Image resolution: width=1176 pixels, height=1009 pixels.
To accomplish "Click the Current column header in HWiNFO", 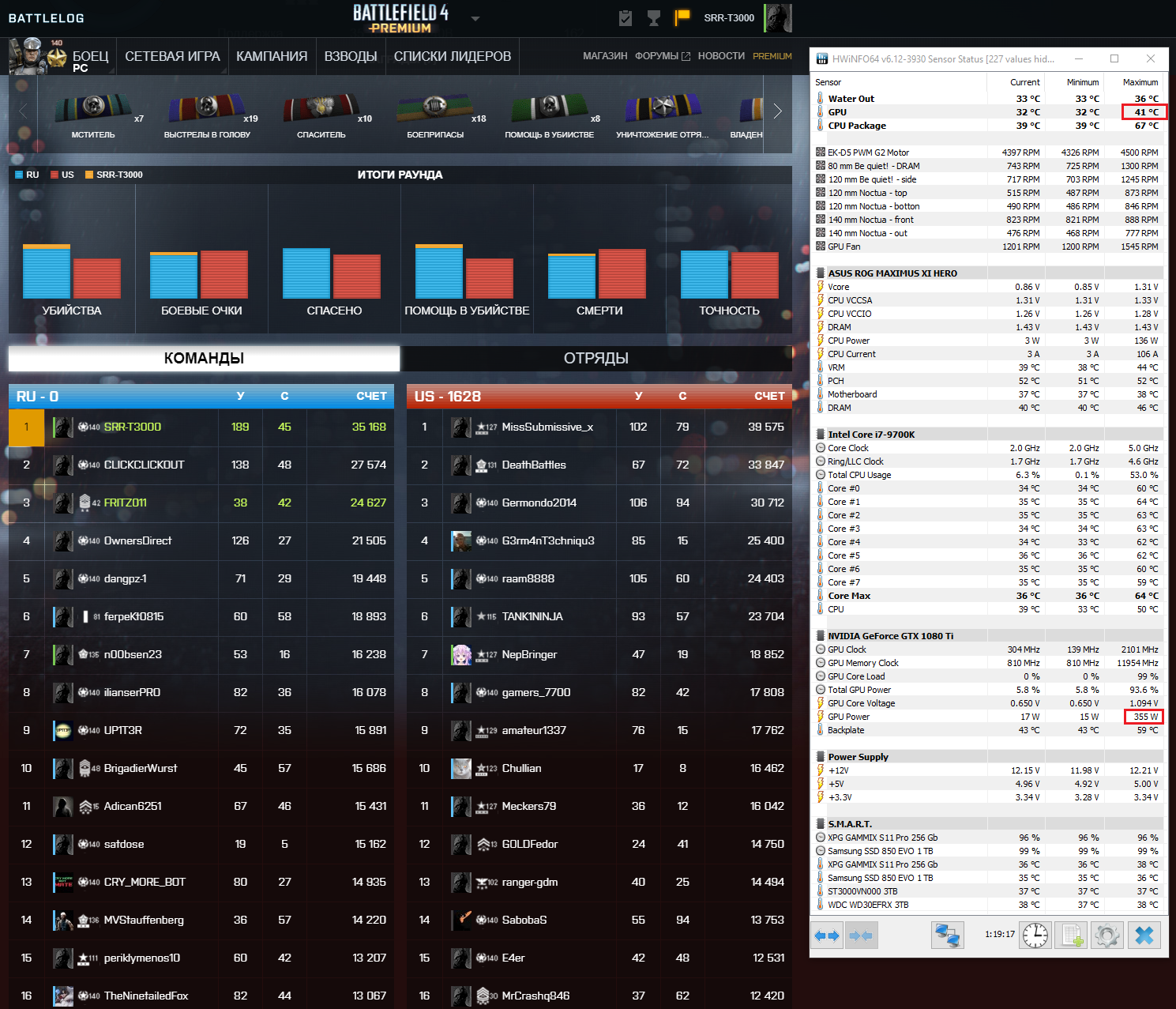I will [x=1024, y=82].
